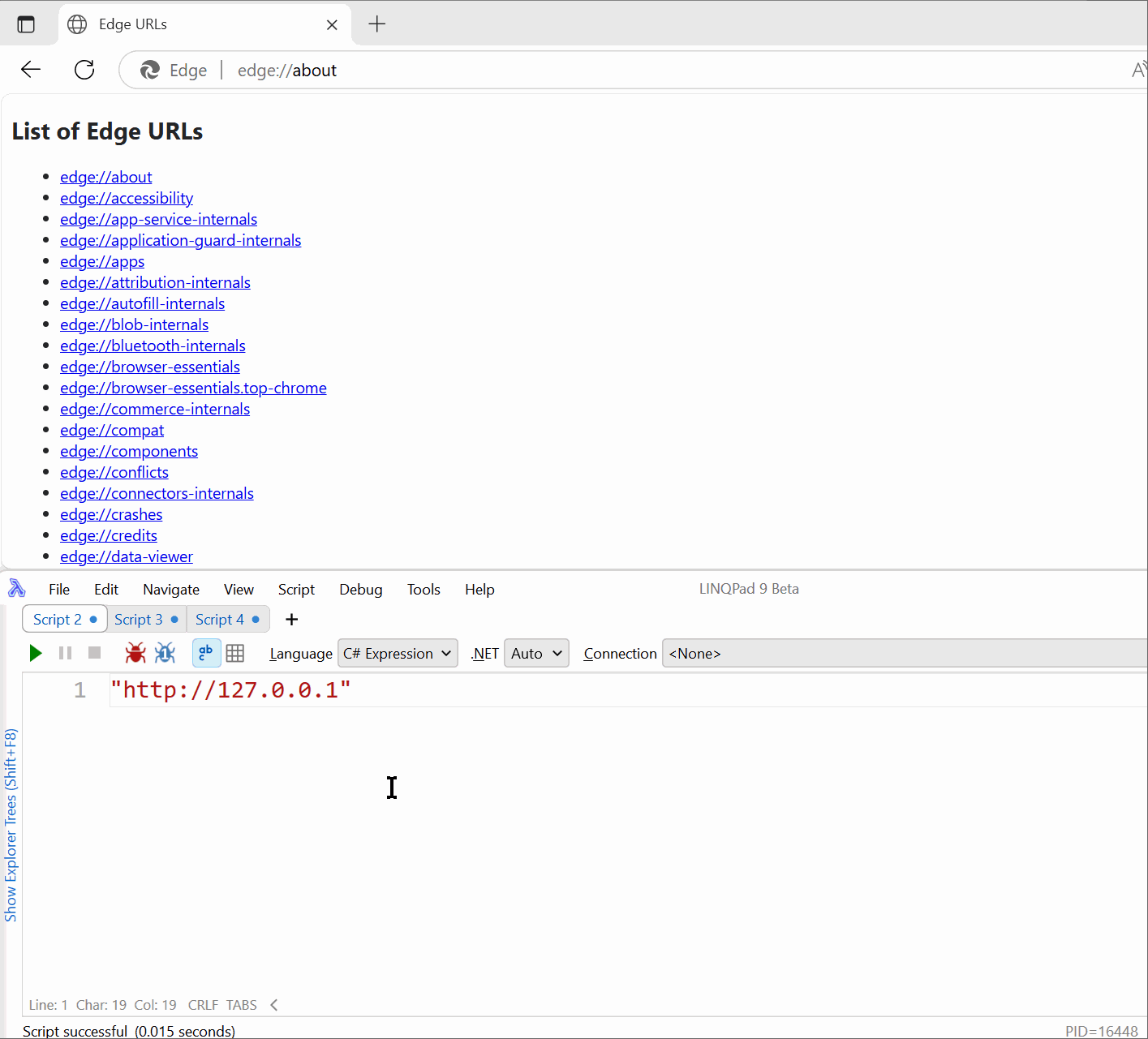
Task: Open the edge://conflicts link
Action: 114,472
